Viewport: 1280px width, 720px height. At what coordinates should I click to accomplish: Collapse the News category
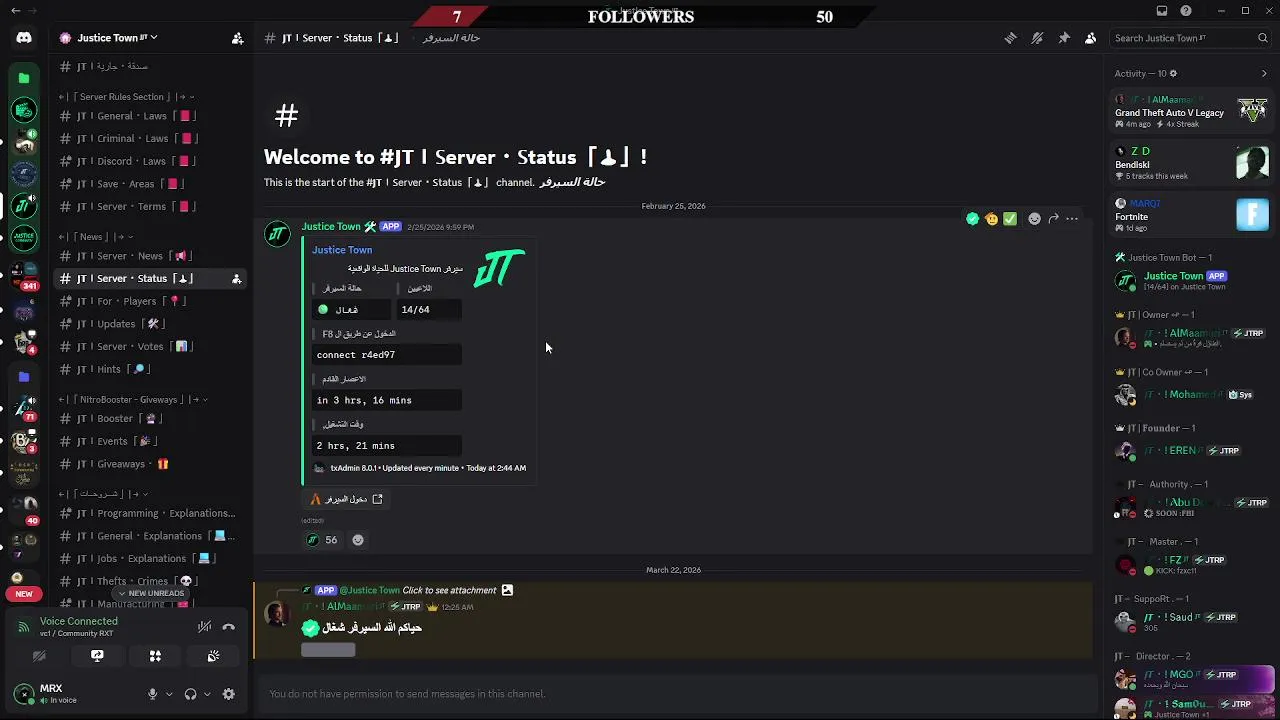point(96,237)
